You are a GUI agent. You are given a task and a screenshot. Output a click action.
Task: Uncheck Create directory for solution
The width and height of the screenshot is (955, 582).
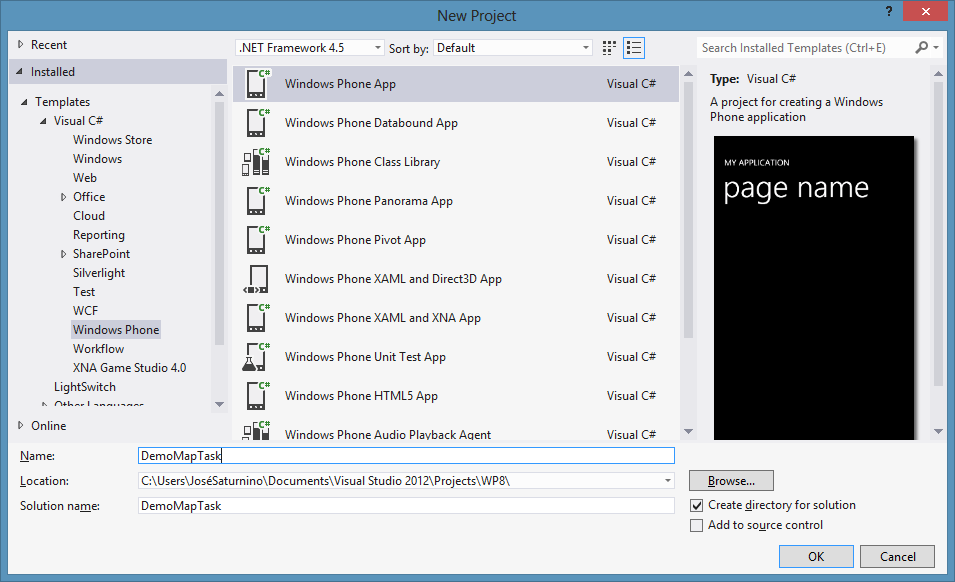pos(697,506)
